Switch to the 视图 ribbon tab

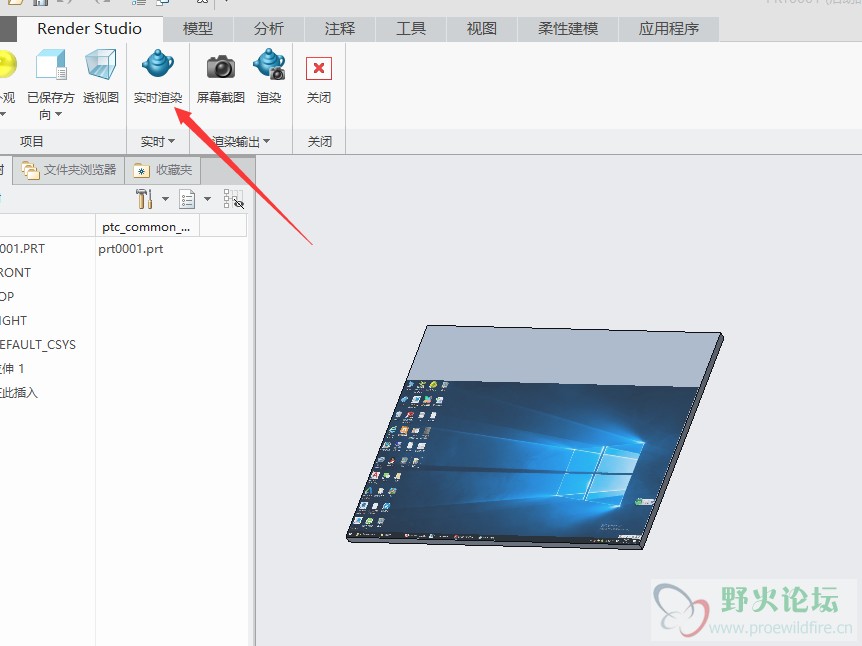(482, 29)
